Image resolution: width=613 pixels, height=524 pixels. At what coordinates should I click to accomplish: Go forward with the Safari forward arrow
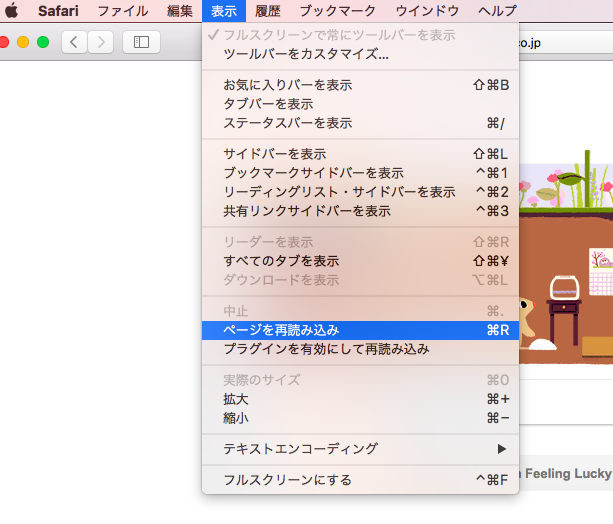101,42
